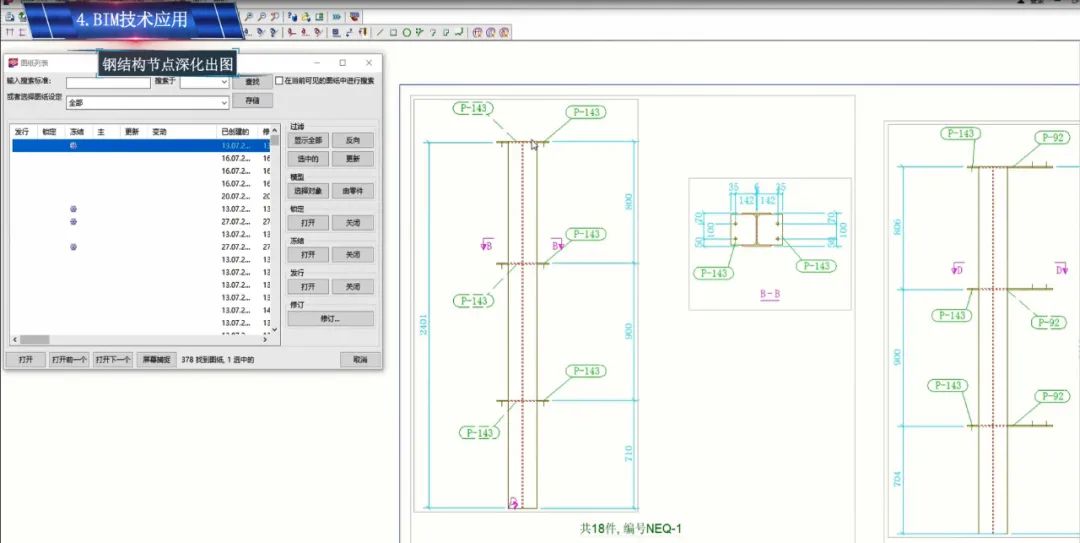Viewport: 1080px width, 543px height.
Task: Click '打开下一个' to open next drawing
Action: 113,359
